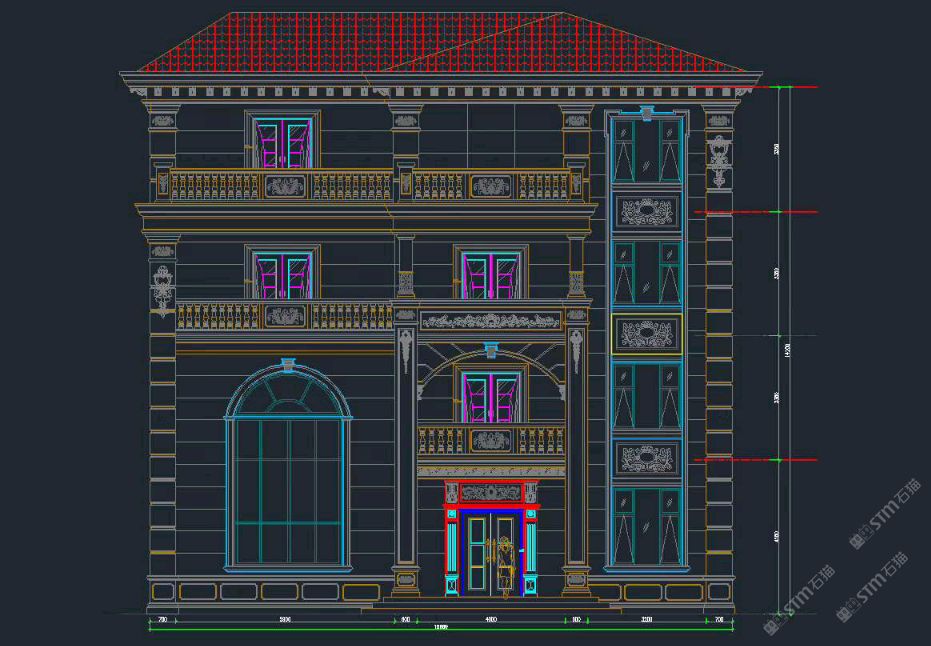Image resolution: width=931 pixels, height=646 pixels.
Task: Click the balcony balustrade above the entrance door
Action: (490, 440)
